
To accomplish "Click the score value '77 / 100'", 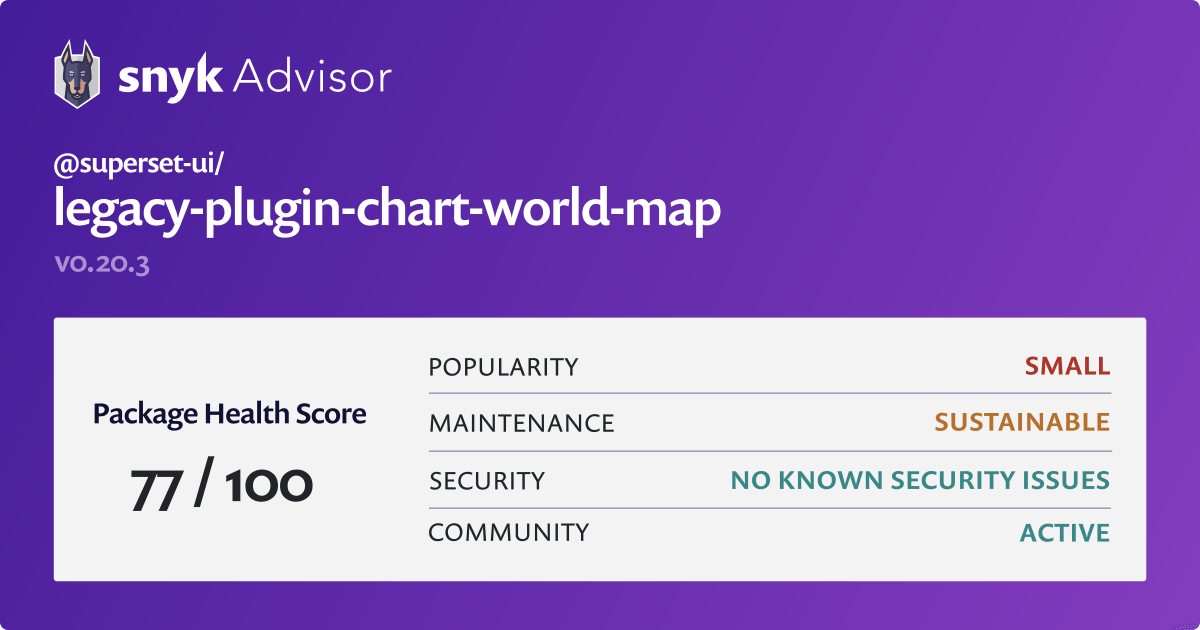I will pos(222,485).
